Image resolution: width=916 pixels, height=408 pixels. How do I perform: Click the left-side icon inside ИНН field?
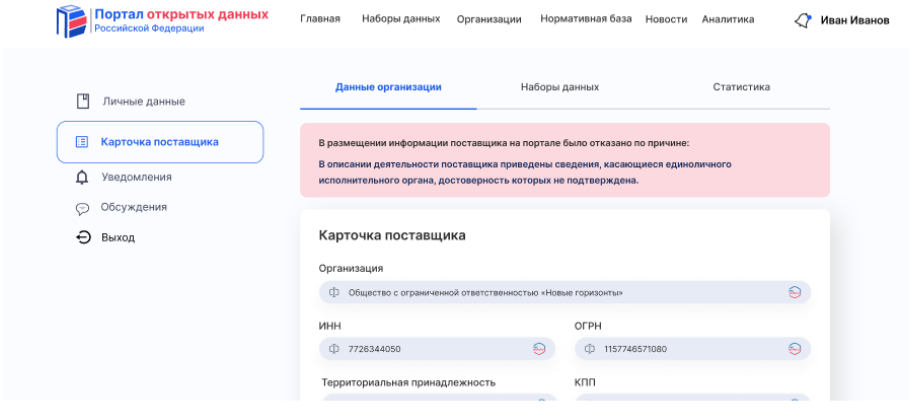tap(334, 349)
